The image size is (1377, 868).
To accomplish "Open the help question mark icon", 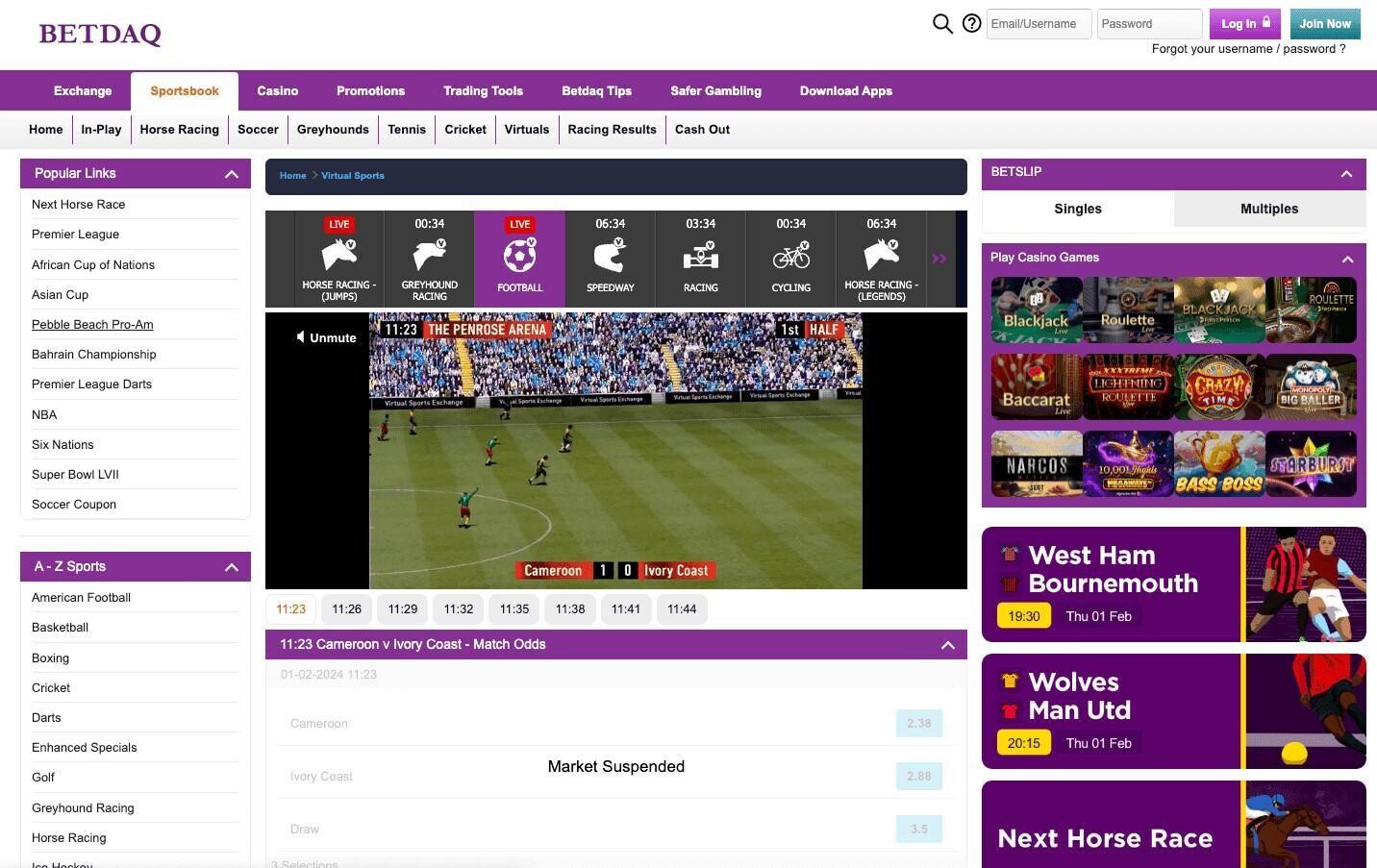I will (972, 24).
